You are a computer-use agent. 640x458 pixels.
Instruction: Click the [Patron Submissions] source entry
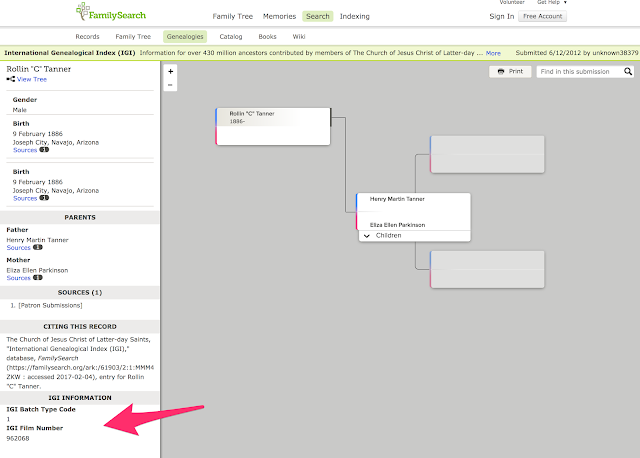pyautogui.click(x=50, y=305)
